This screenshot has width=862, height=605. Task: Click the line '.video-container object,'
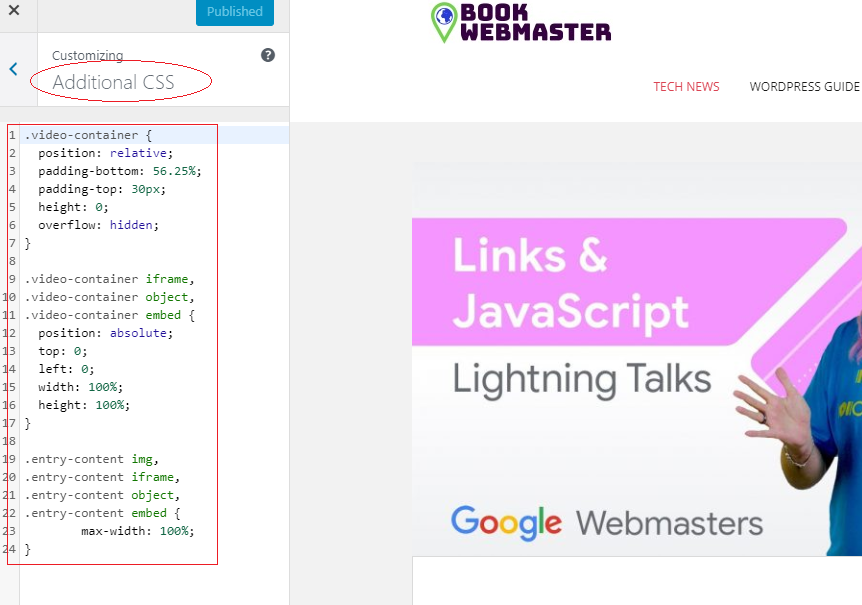click(109, 297)
